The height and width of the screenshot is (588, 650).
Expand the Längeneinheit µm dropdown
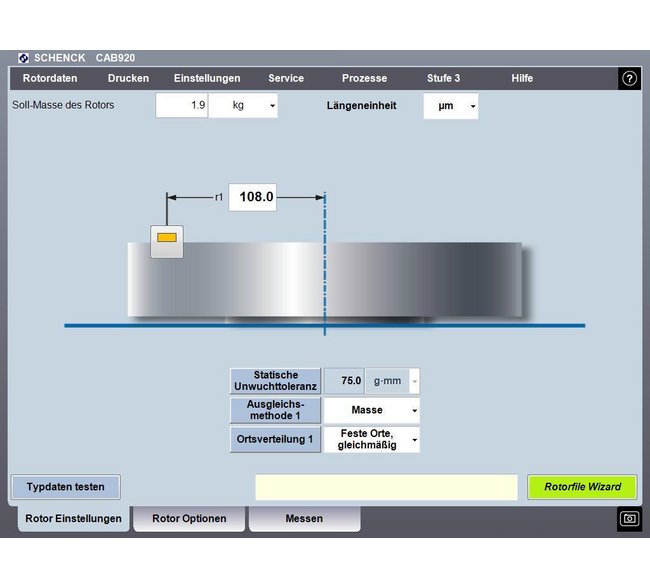451,105
